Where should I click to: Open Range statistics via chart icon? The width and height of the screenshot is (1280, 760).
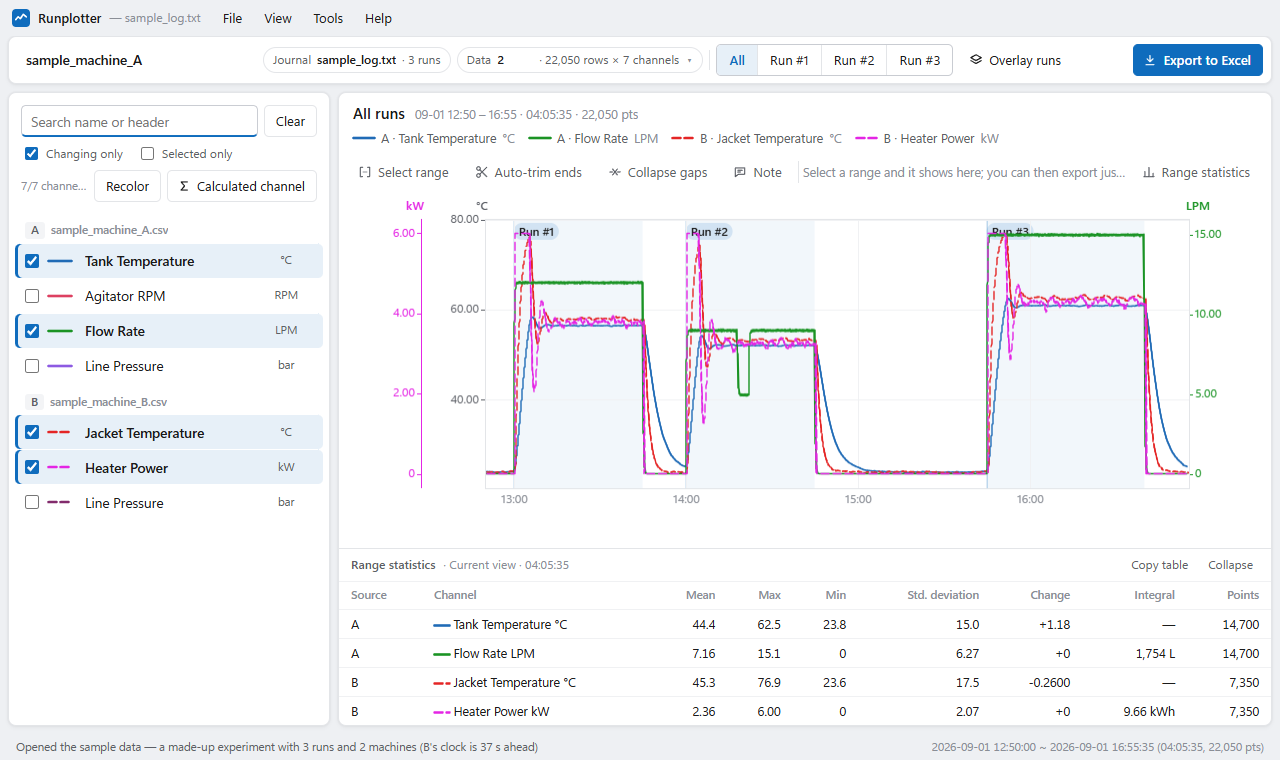pos(1149,172)
